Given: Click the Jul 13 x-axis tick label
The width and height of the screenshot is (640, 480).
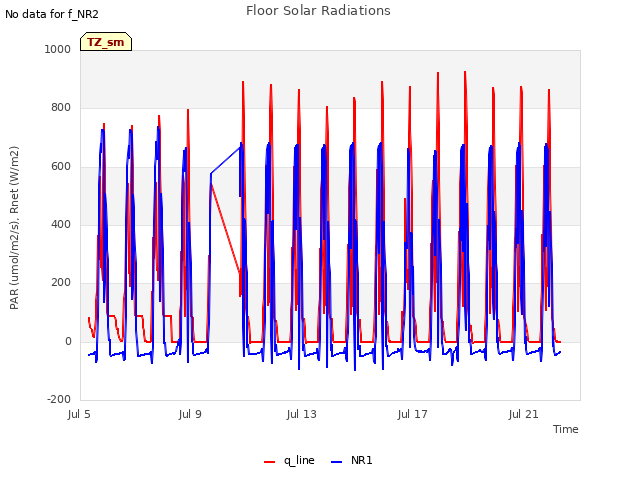Looking at the screenshot, I should point(301,414).
